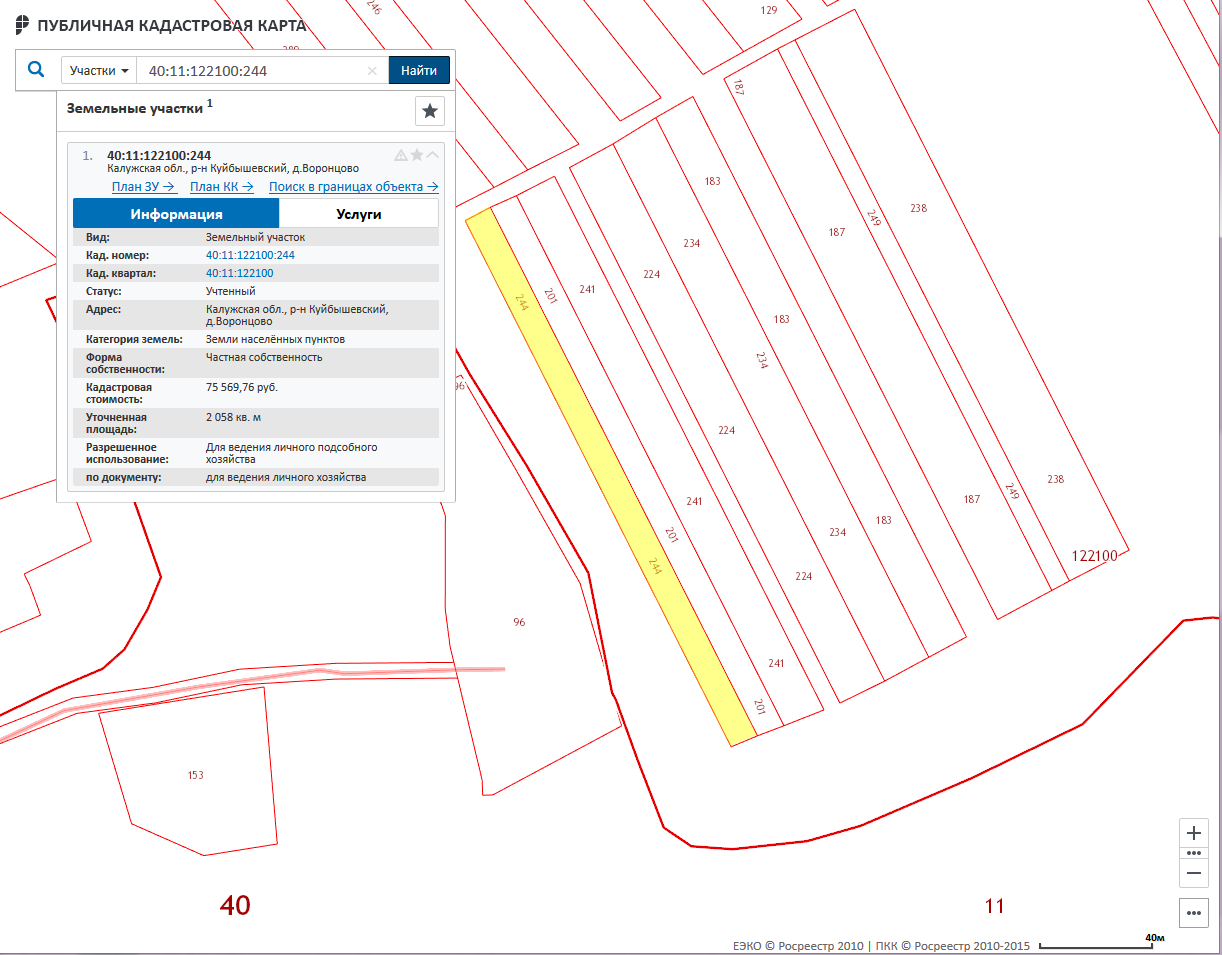This screenshot has height=955, width=1222.
Task: Click the cadastral quarter 40:11:122100 link
Action: (x=239, y=273)
